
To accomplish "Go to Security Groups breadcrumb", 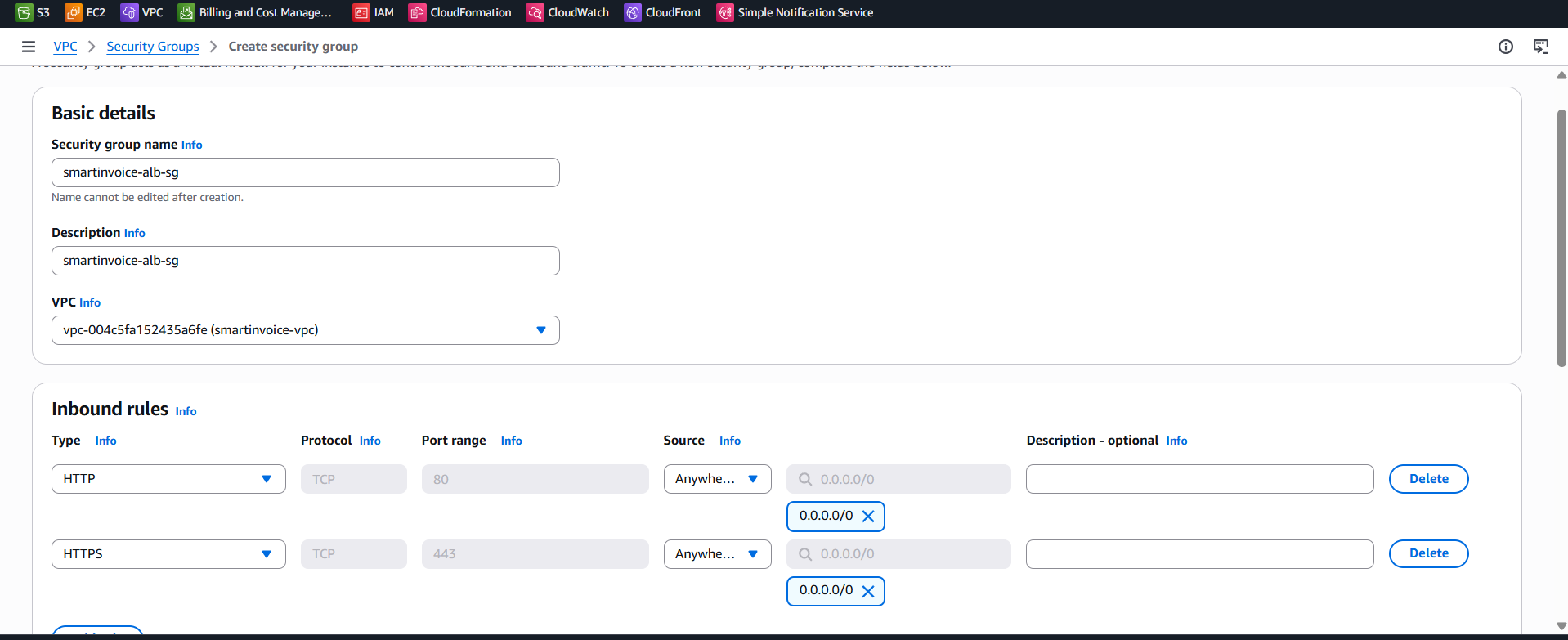I will (x=153, y=47).
